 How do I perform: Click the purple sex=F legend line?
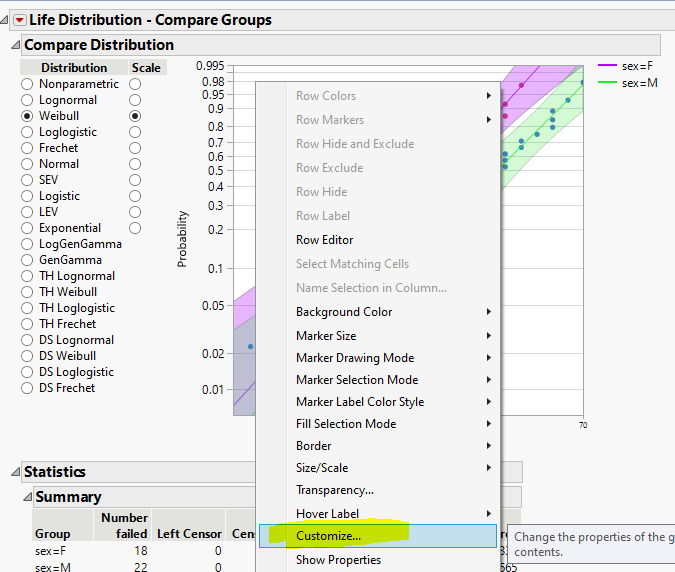[x=608, y=66]
